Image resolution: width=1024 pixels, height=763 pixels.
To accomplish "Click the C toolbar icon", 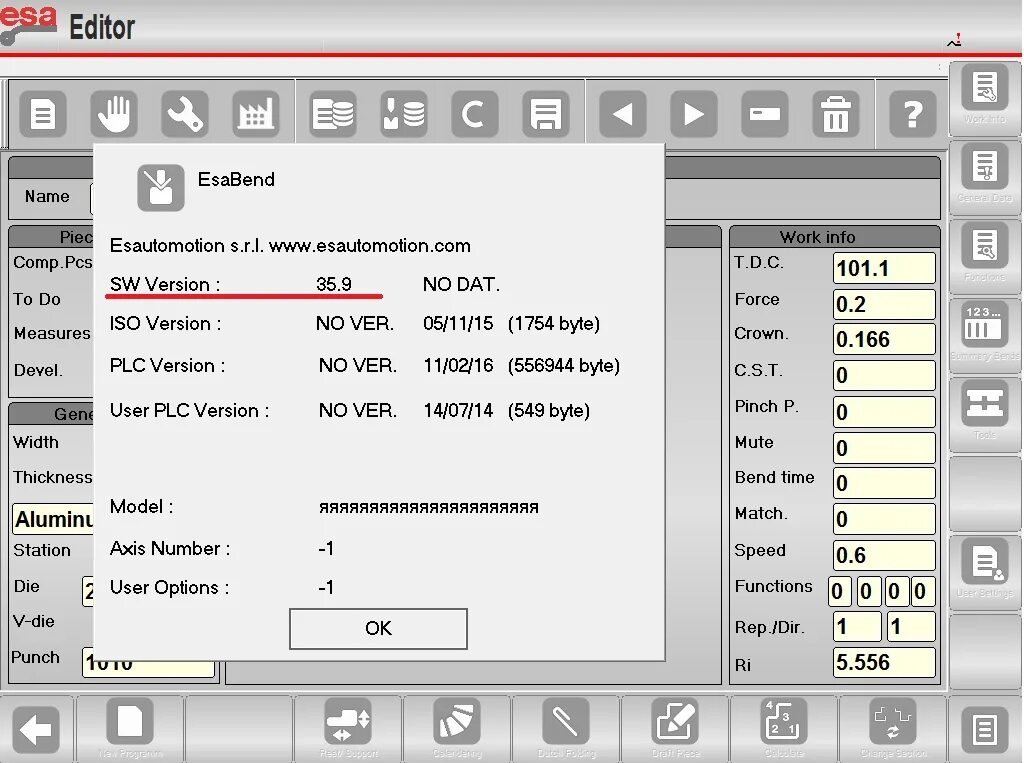I will [475, 114].
